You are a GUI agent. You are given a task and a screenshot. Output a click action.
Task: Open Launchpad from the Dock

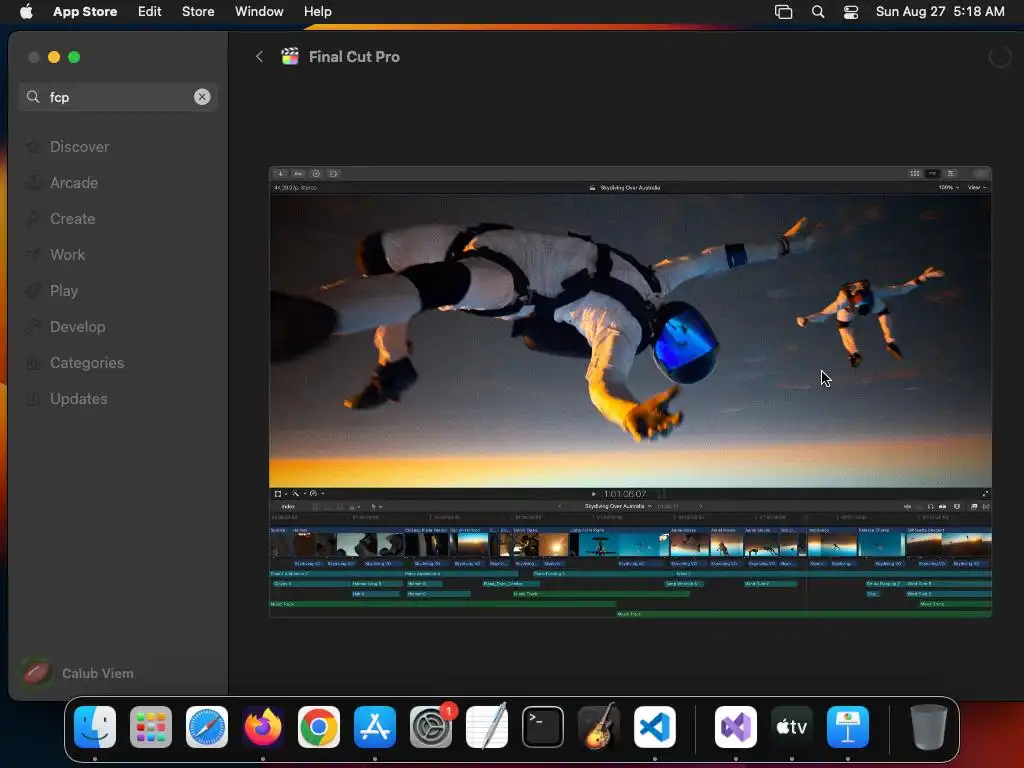tap(151, 727)
